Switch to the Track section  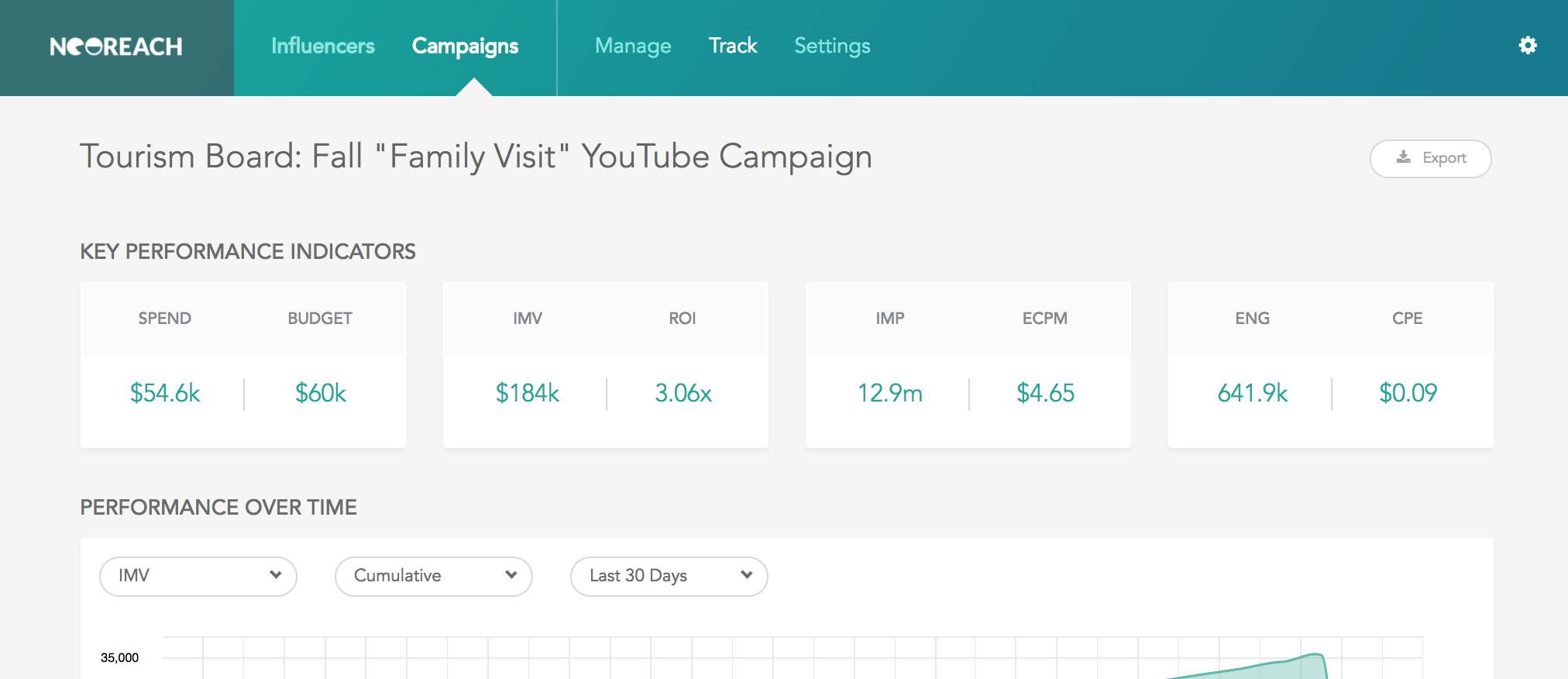(733, 47)
